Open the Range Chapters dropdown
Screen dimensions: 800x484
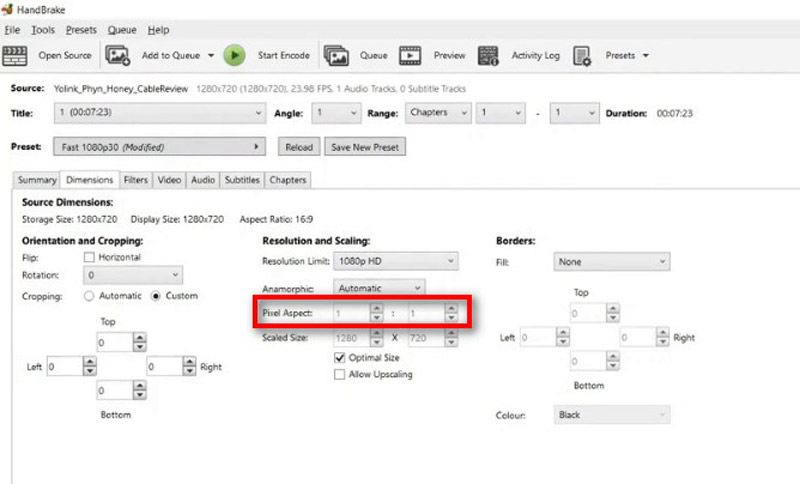coord(438,113)
